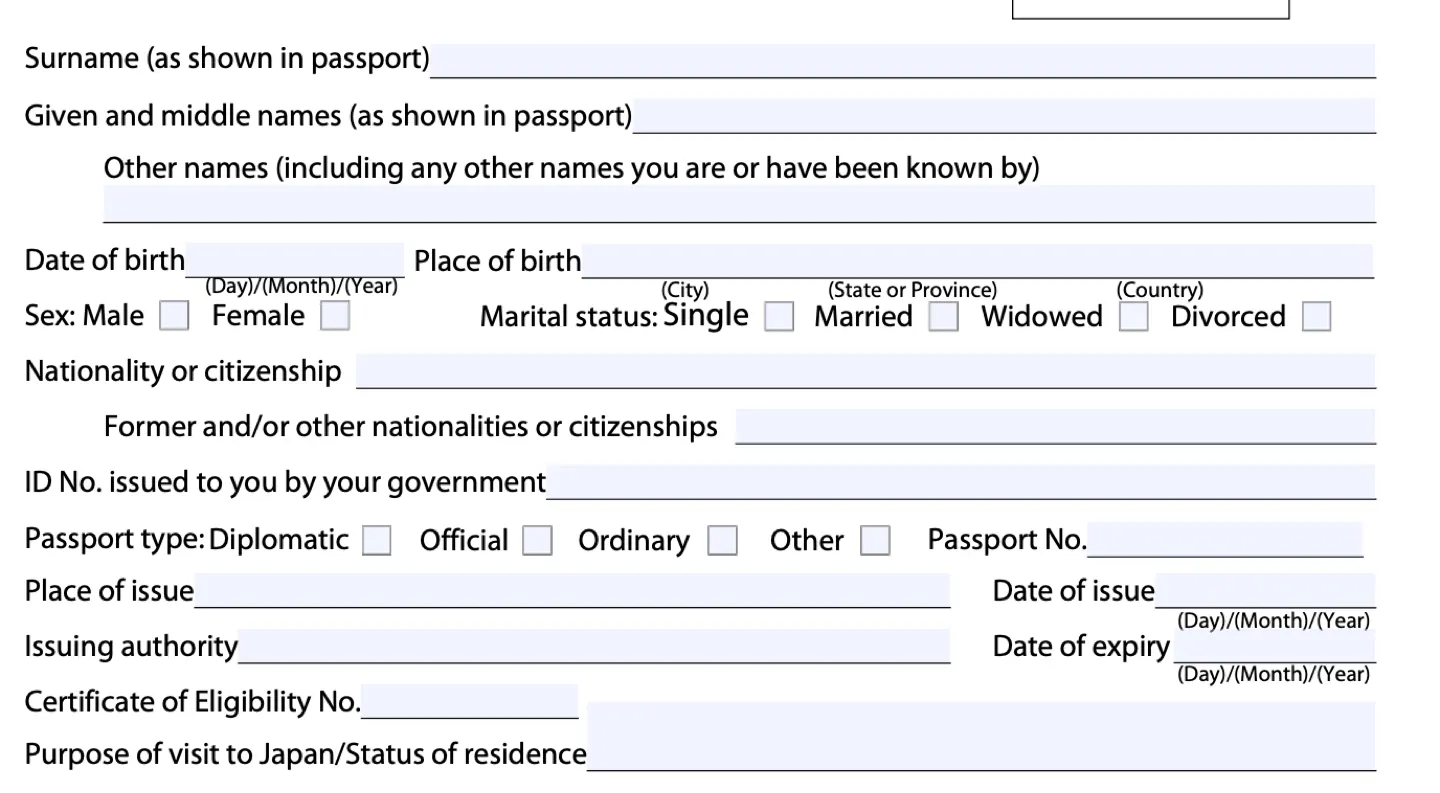The width and height of the screenshot is (1440, 793).
Task: Check the Diplomatic passport type box
Action: (x=377, y=541)
